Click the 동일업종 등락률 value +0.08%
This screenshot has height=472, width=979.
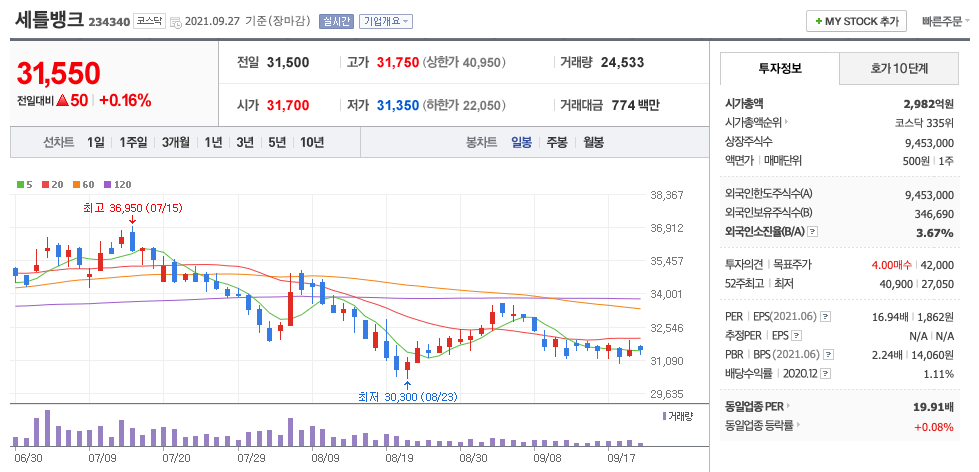click(933, 427)
